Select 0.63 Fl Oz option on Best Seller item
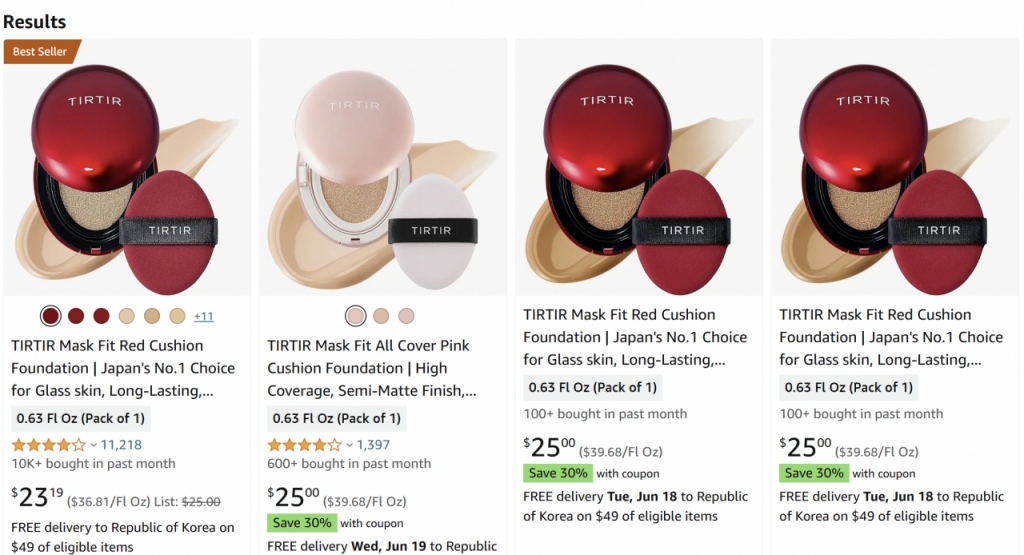This screenshot has height=555, width=1024. click(x=80, y=418)
